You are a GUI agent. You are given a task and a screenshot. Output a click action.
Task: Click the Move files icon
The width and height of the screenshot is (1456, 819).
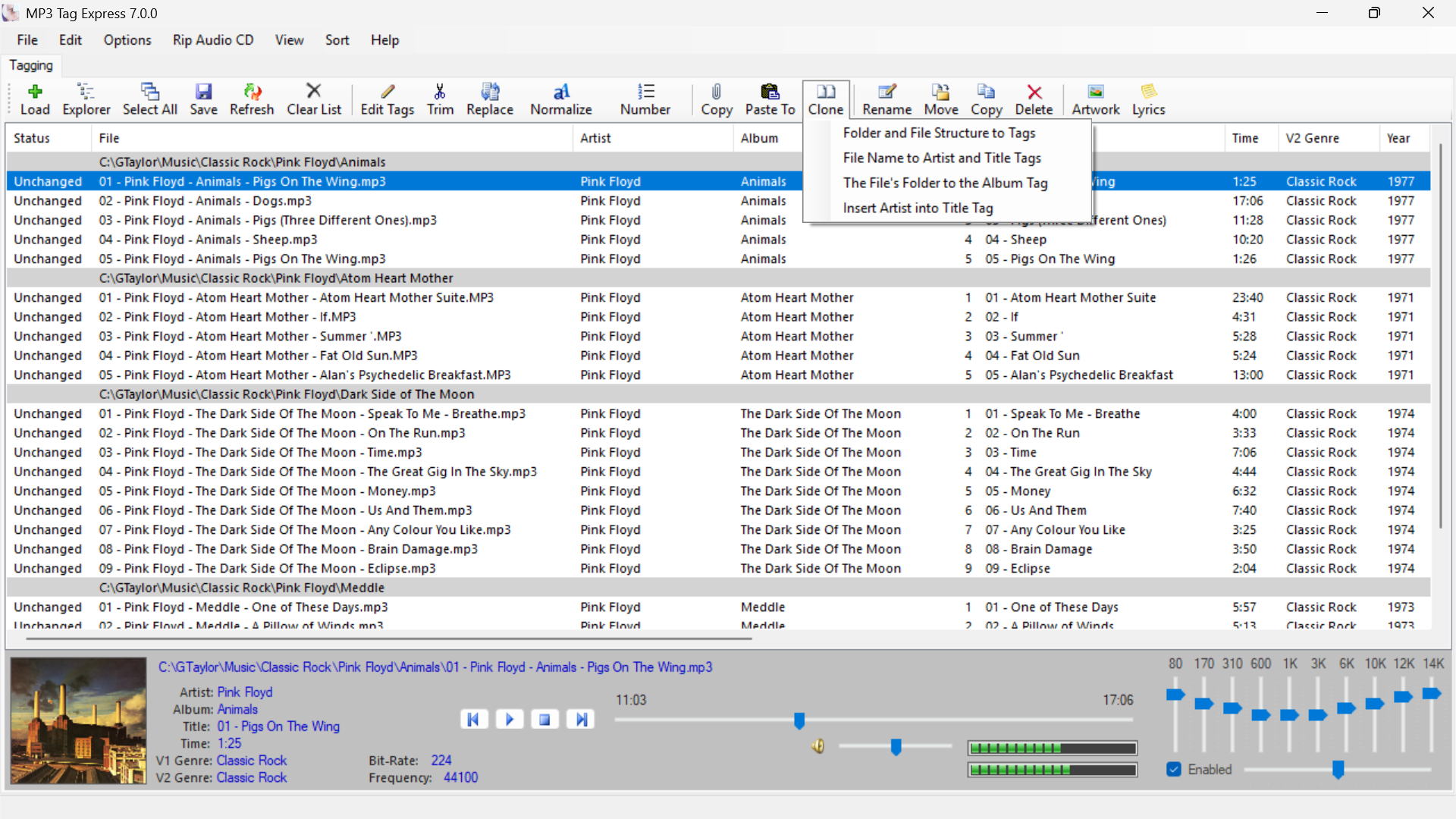point(941,99)
